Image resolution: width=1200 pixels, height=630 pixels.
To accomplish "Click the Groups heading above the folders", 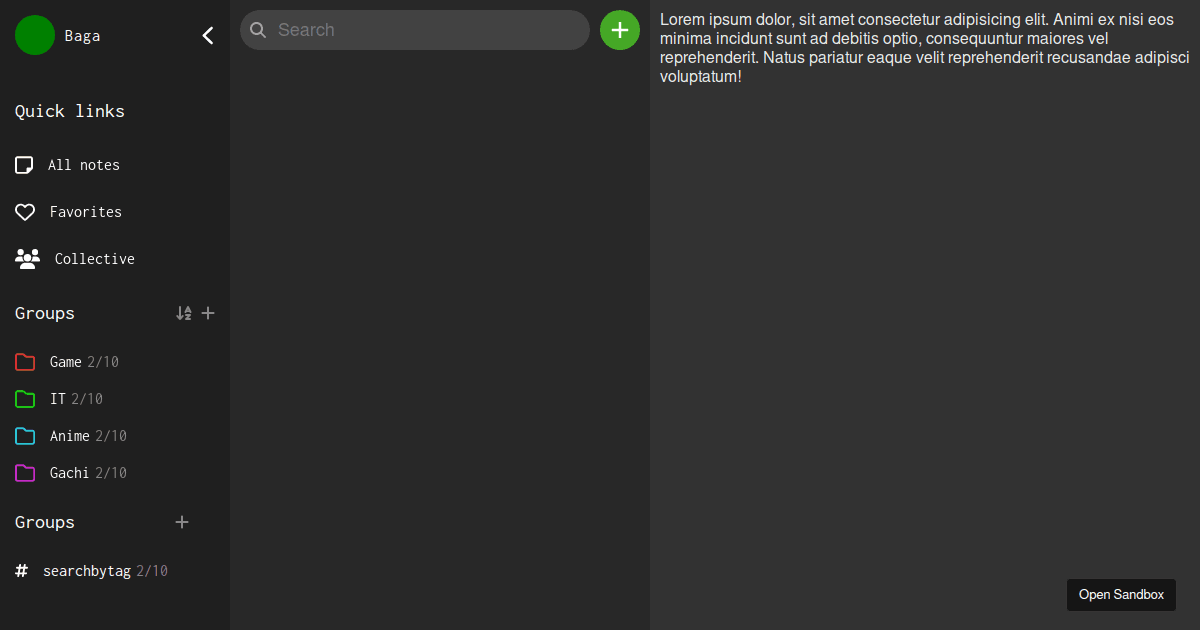I will 45,313.
